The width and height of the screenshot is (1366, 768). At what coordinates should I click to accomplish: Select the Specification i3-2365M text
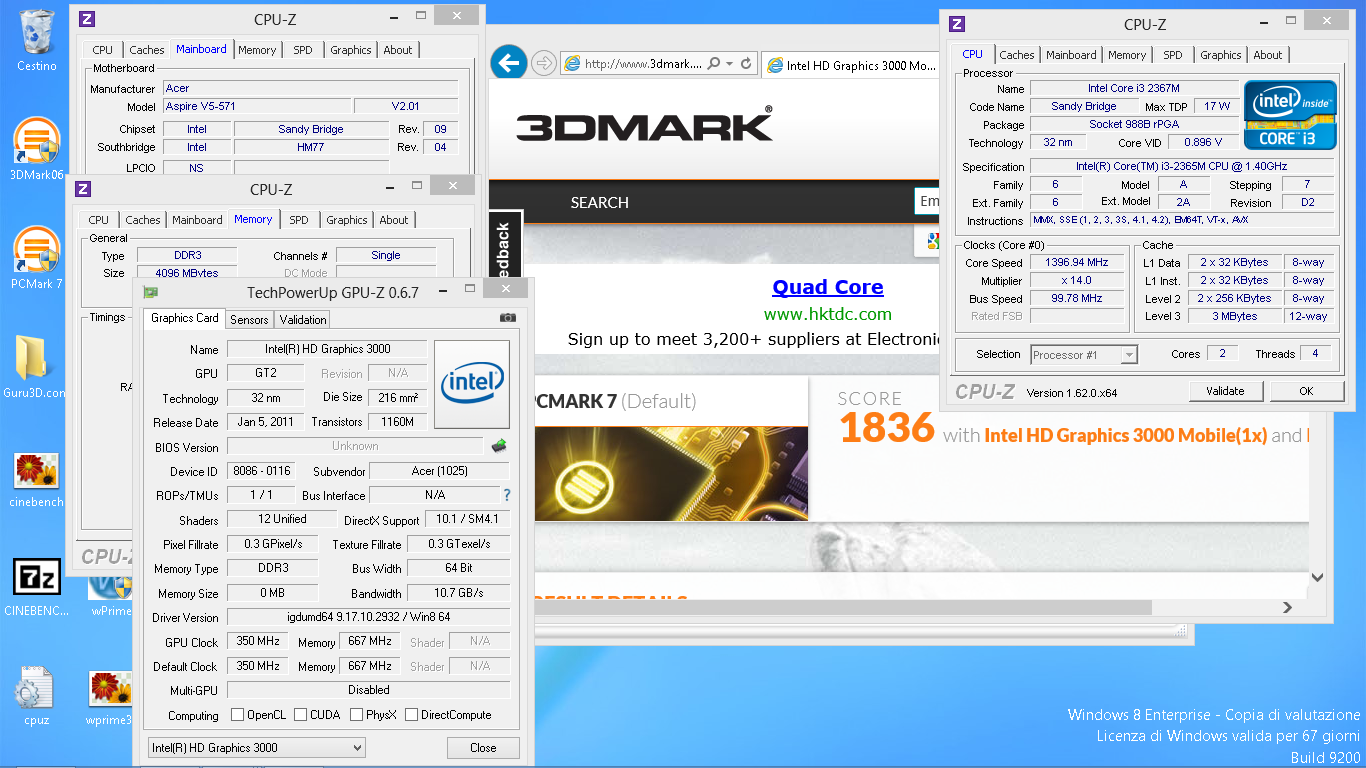click(x=1182, y=167)
